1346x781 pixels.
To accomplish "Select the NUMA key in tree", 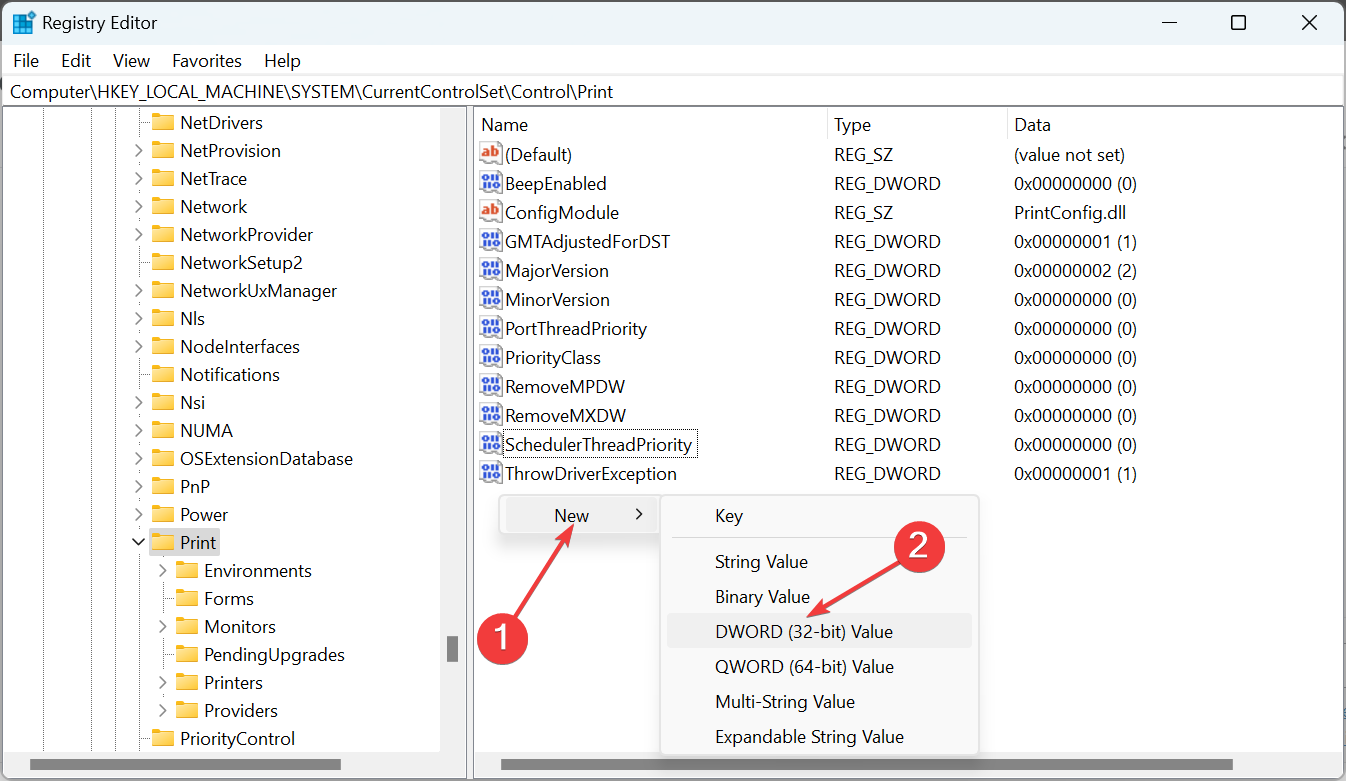I will pos(206,430).
